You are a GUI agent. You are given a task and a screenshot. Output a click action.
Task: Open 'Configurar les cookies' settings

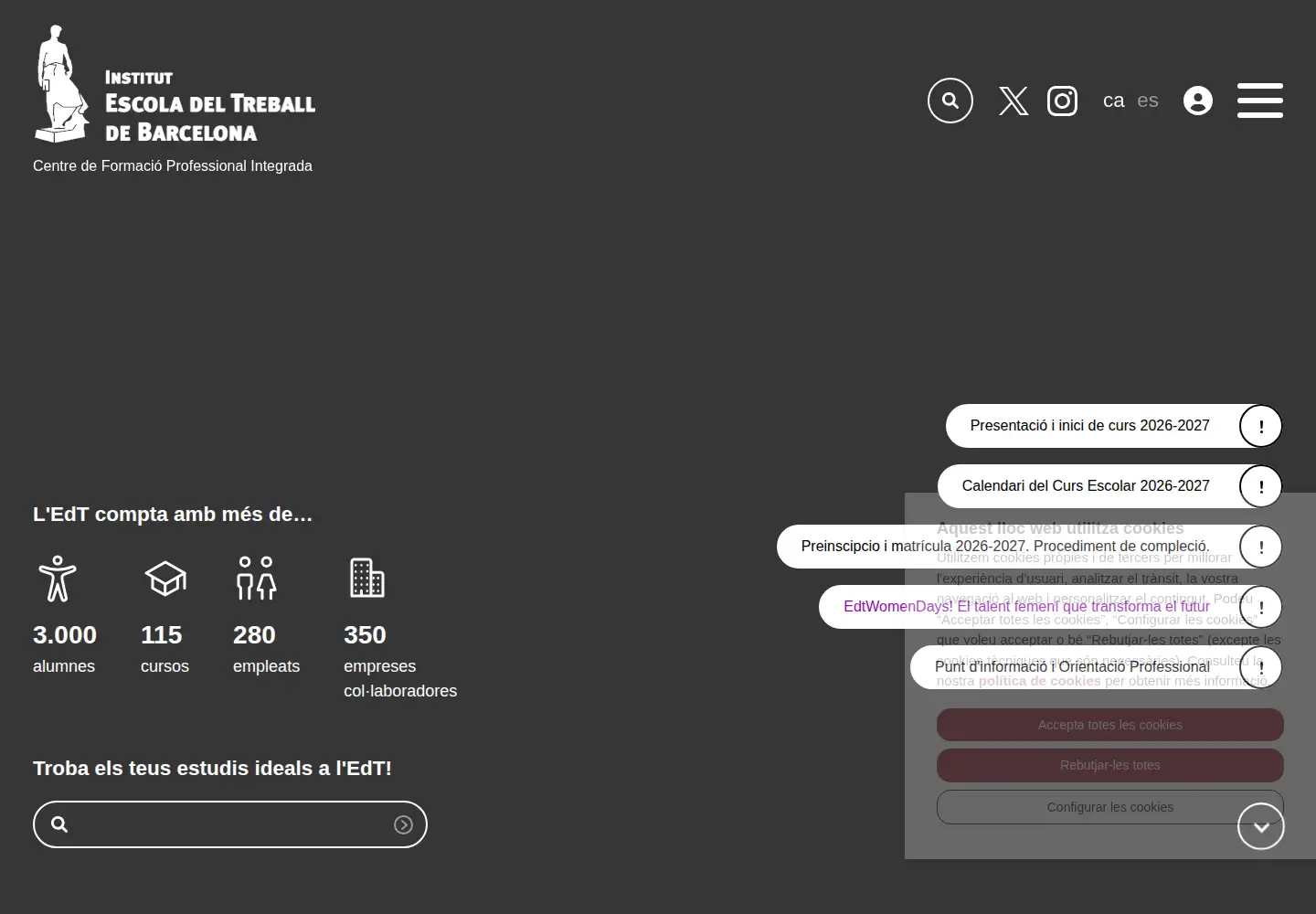point(1110,807)
